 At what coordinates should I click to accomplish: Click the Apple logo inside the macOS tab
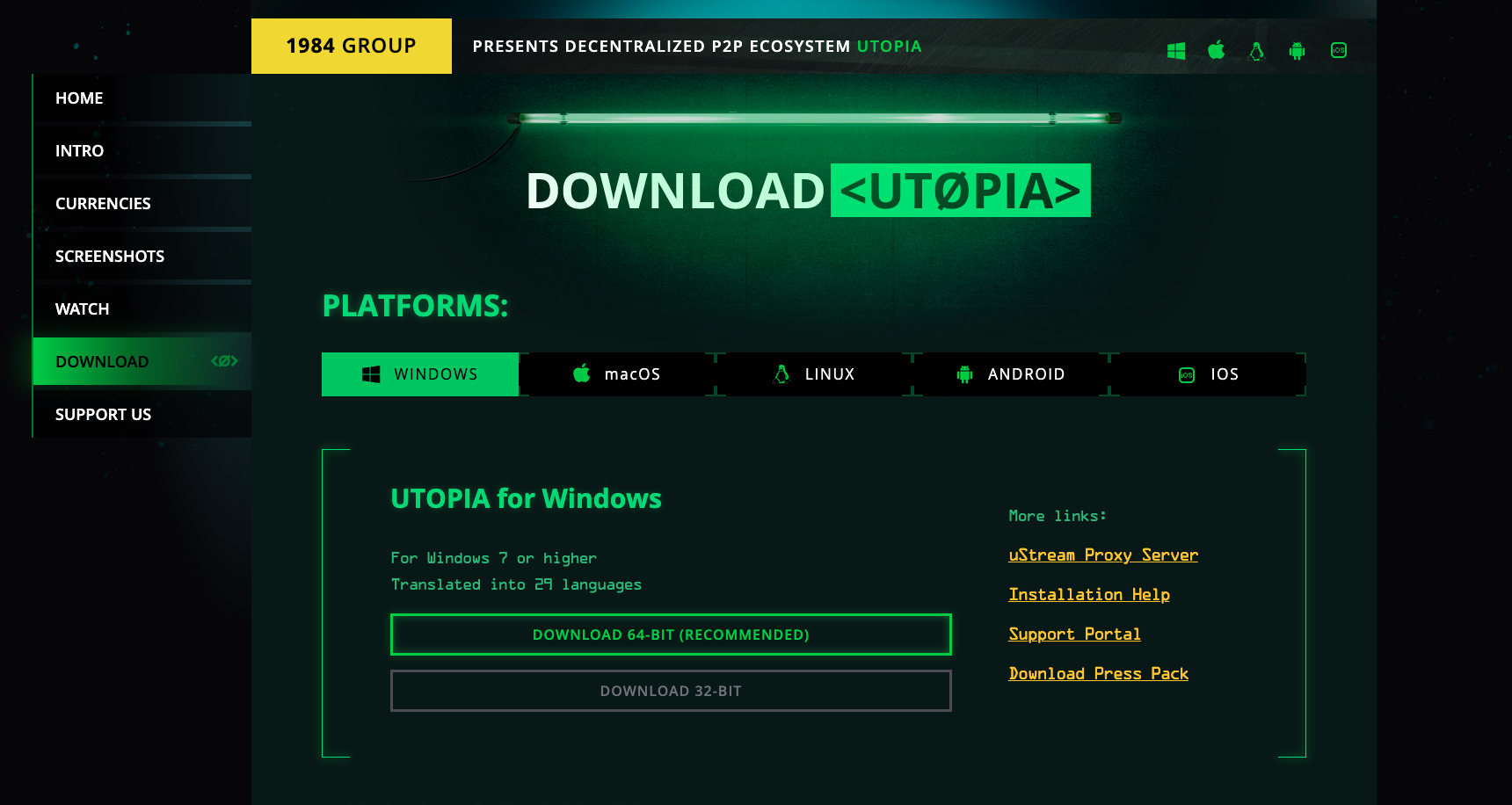click(582, 373)
